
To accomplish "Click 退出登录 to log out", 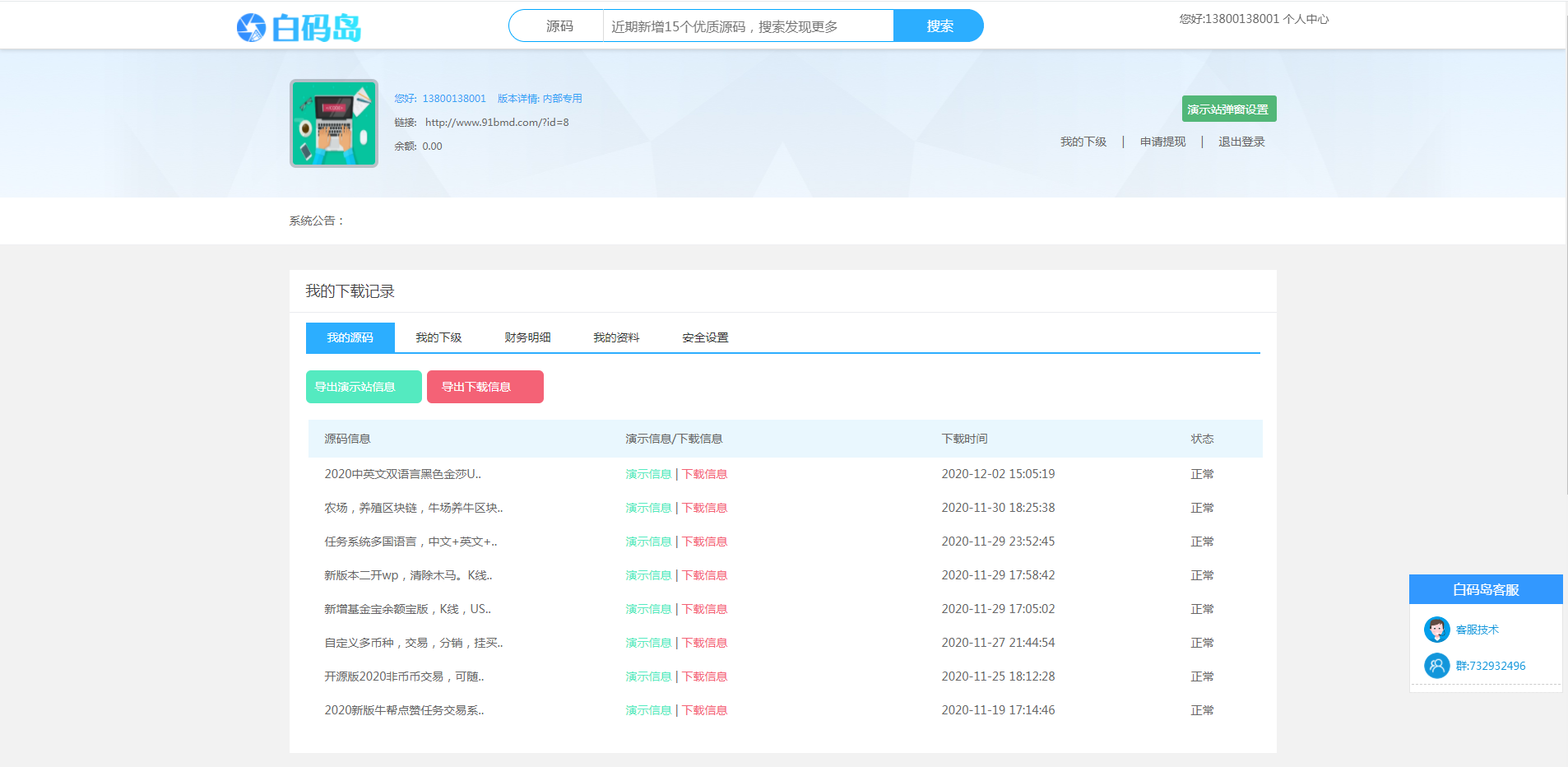I will 1241,141.
